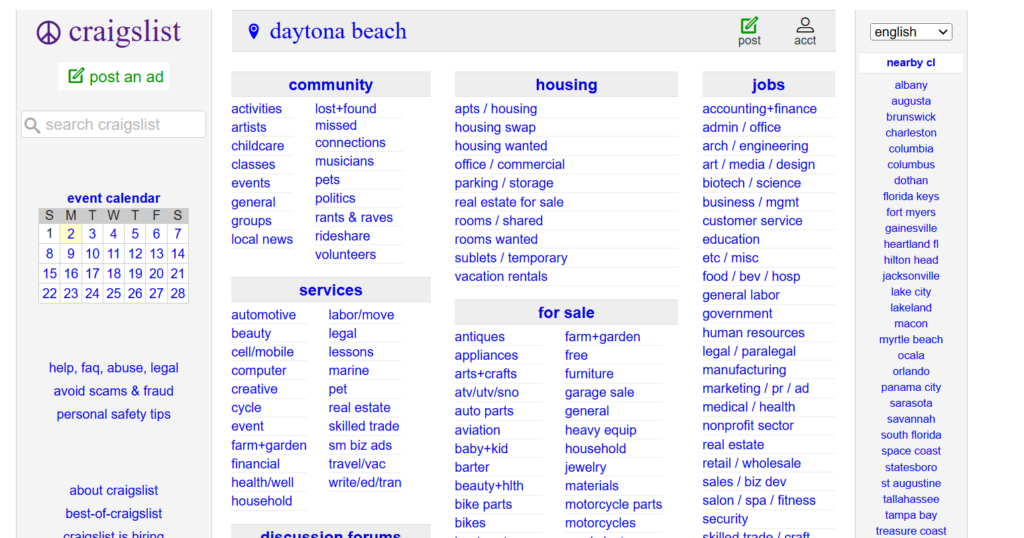Browse bikes for sale

point(470,523)
